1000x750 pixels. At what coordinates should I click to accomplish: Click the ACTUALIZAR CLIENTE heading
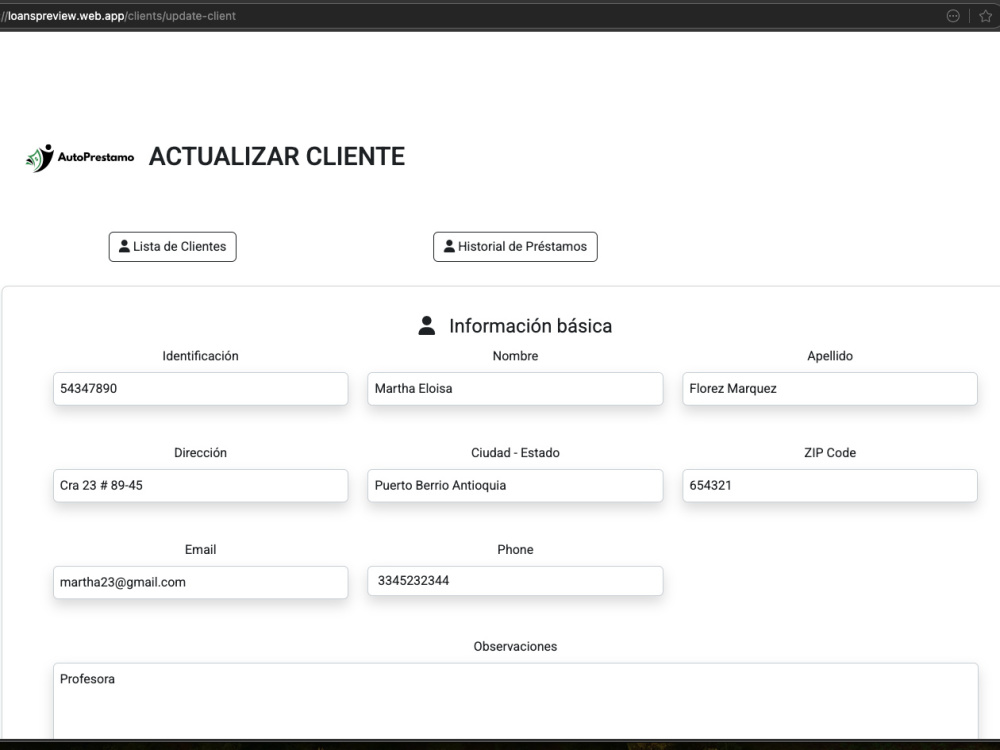click(277, 156)
